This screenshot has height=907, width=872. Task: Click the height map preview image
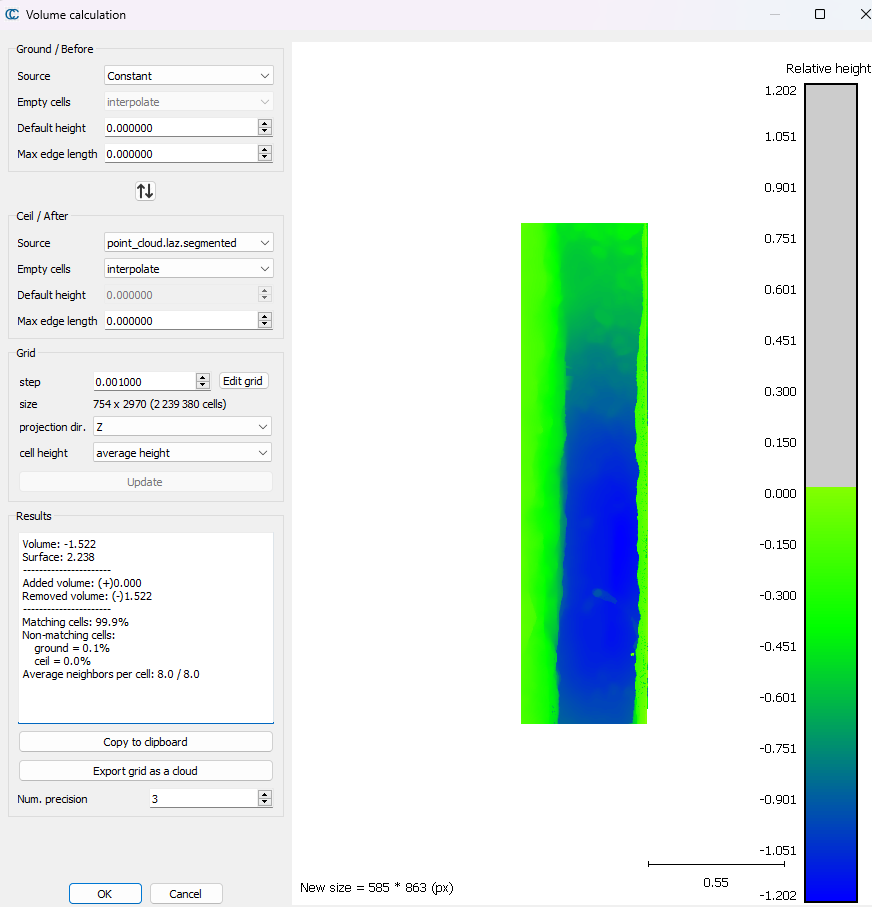(x=584, y=473)
